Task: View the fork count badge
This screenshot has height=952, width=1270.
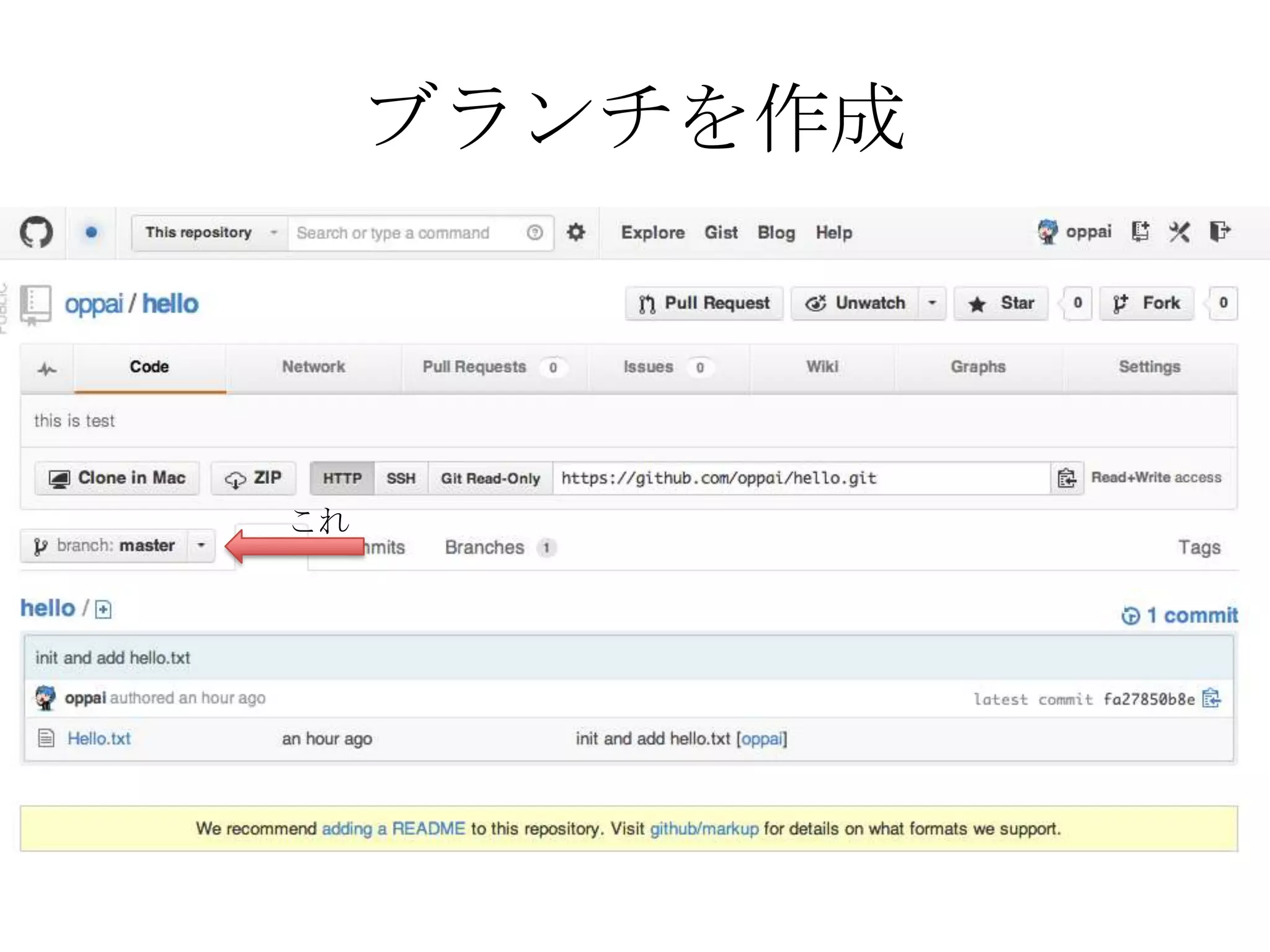Action: [x=1223, y=303]
